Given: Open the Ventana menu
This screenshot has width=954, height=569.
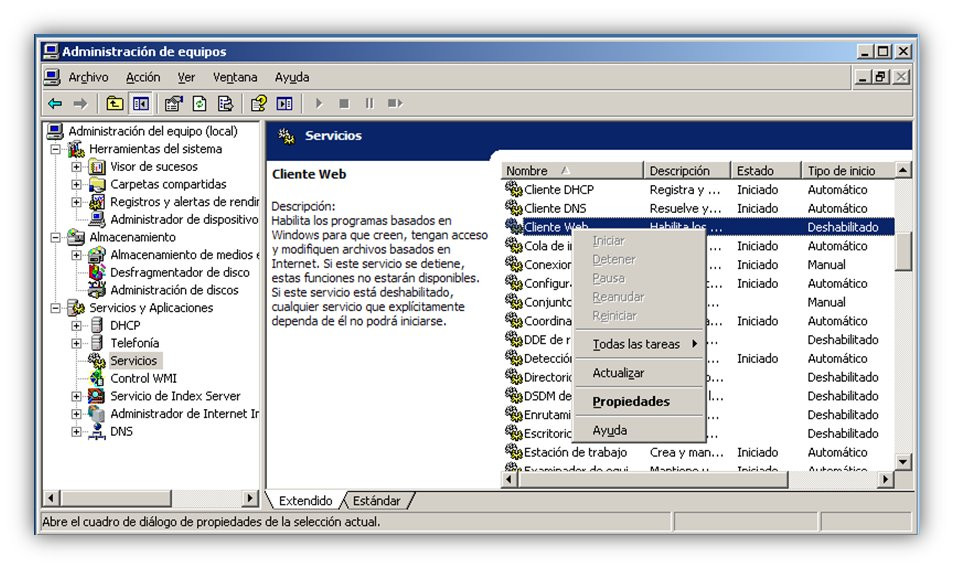Looking at the screenshot, I should point(235,77).
